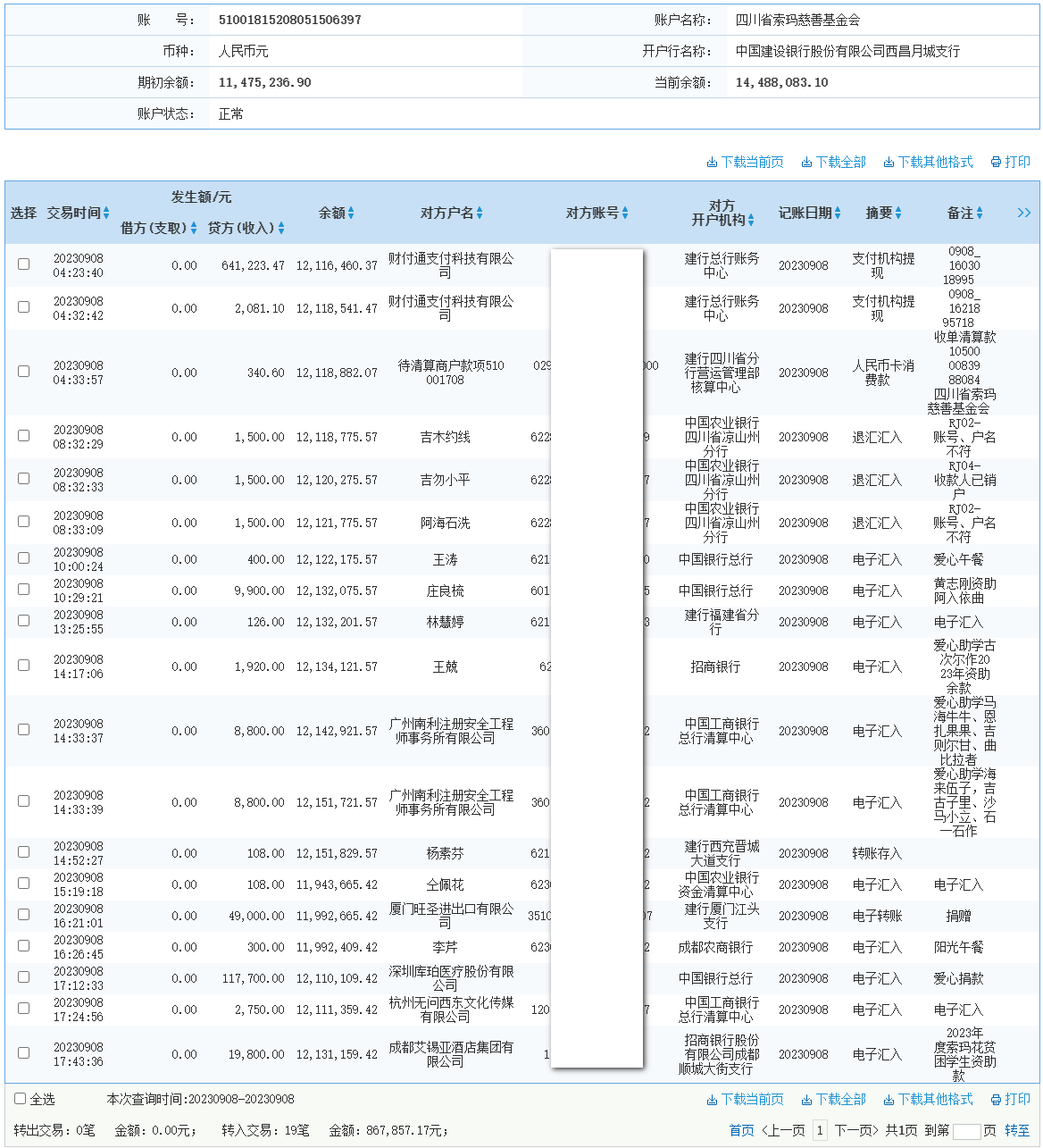
Task: Sort by posting date (记账日期) arrows
Action: pyautogui.click(x=838, y=213)
